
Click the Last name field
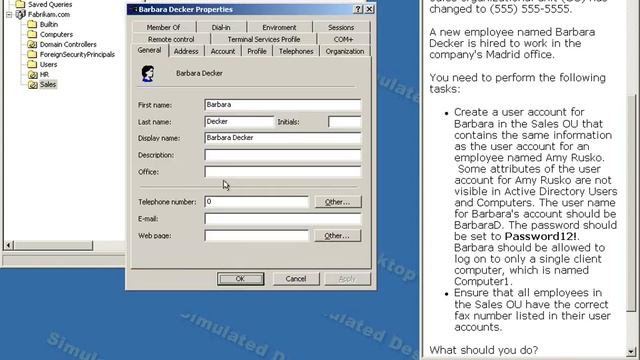(x=239, y=122)
